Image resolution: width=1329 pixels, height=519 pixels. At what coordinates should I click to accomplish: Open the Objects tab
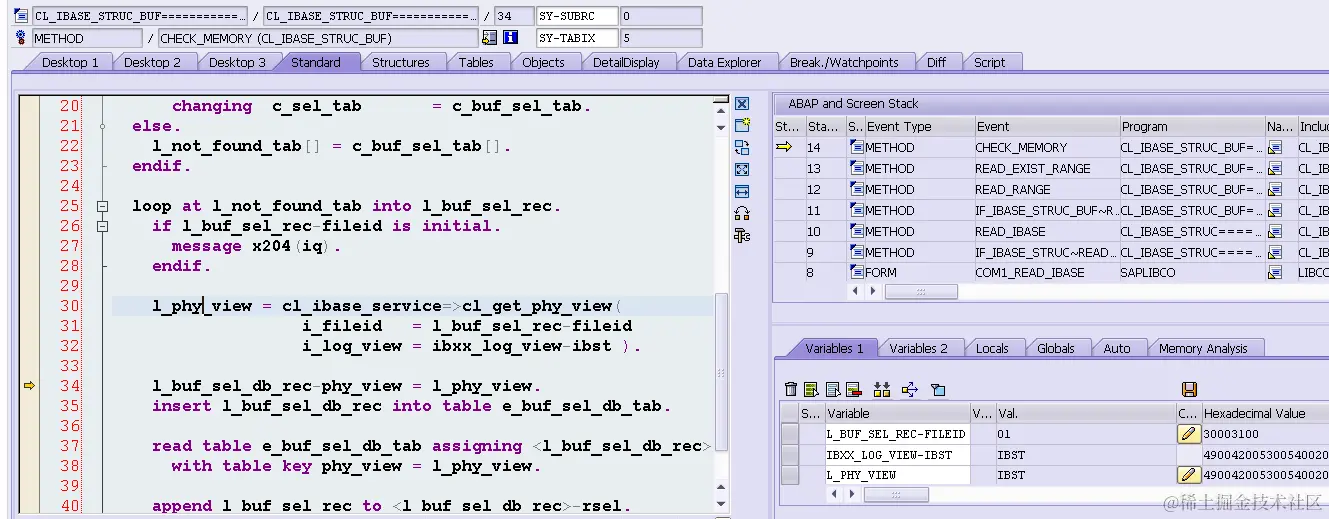[543, 62]
